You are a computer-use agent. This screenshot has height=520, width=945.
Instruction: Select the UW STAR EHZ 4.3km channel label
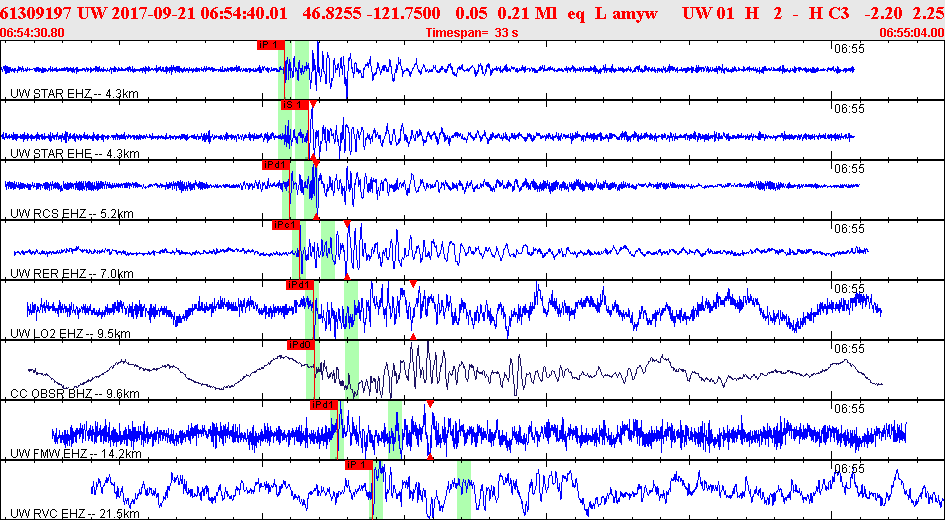tap(71, 94)
